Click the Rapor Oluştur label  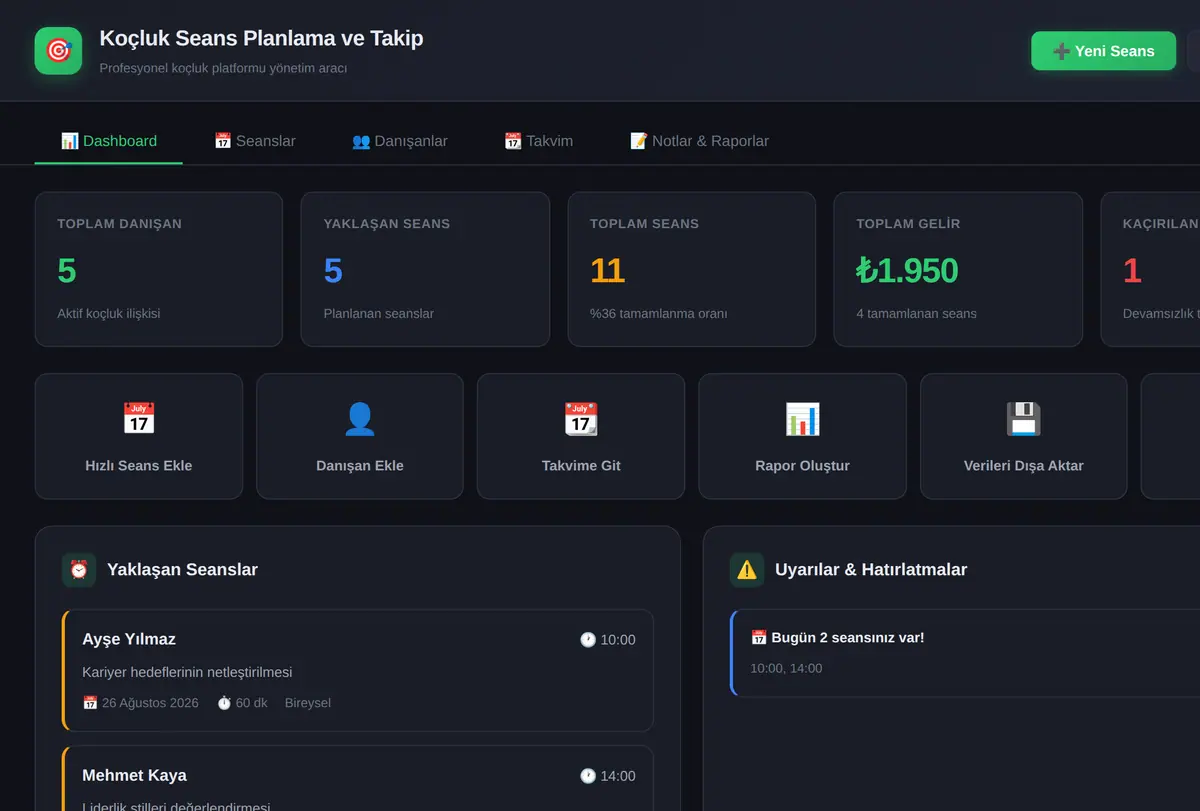click(x=802, y=466)
